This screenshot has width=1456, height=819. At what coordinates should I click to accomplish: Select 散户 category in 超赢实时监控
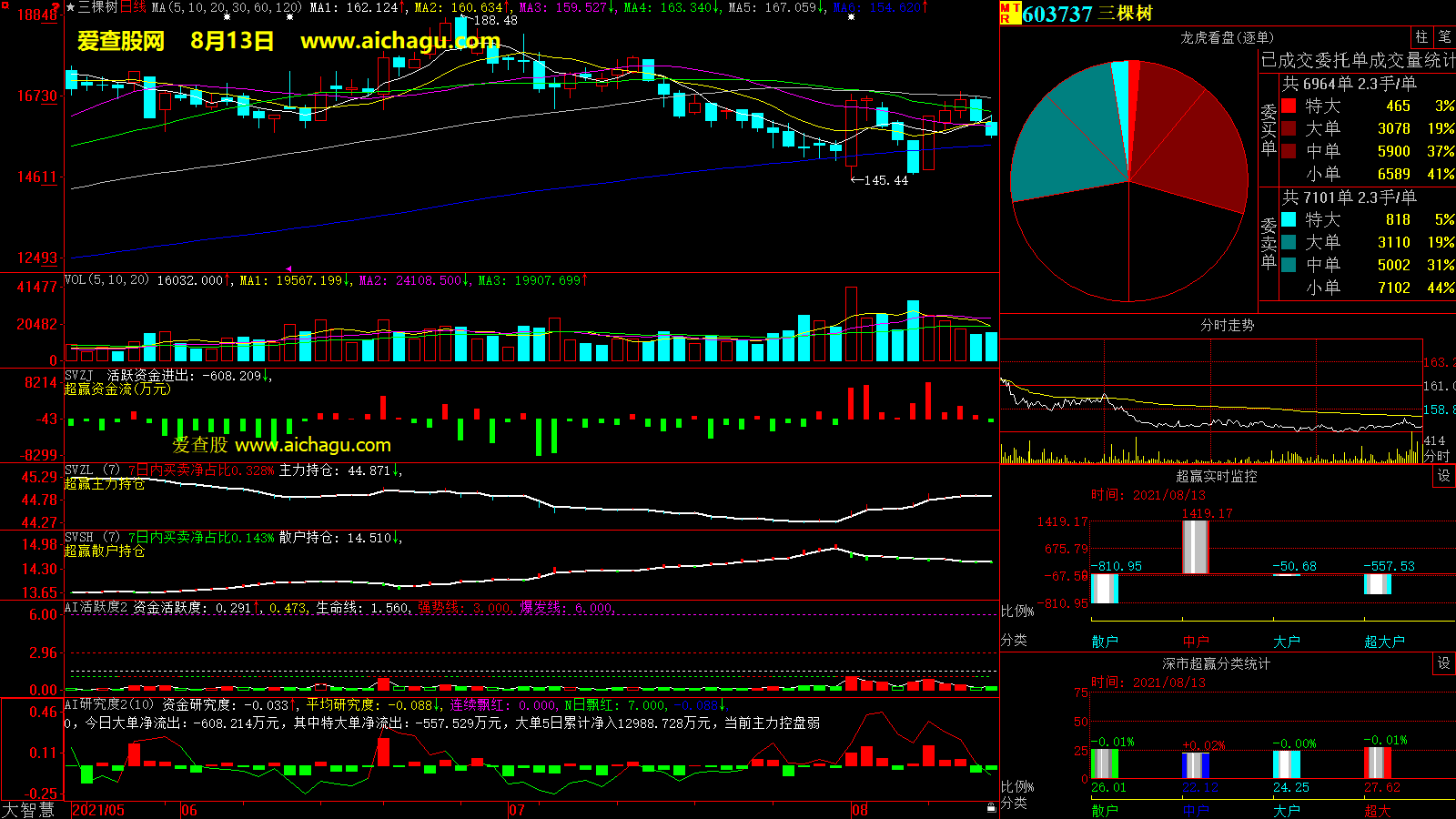tap(1104, 642)
